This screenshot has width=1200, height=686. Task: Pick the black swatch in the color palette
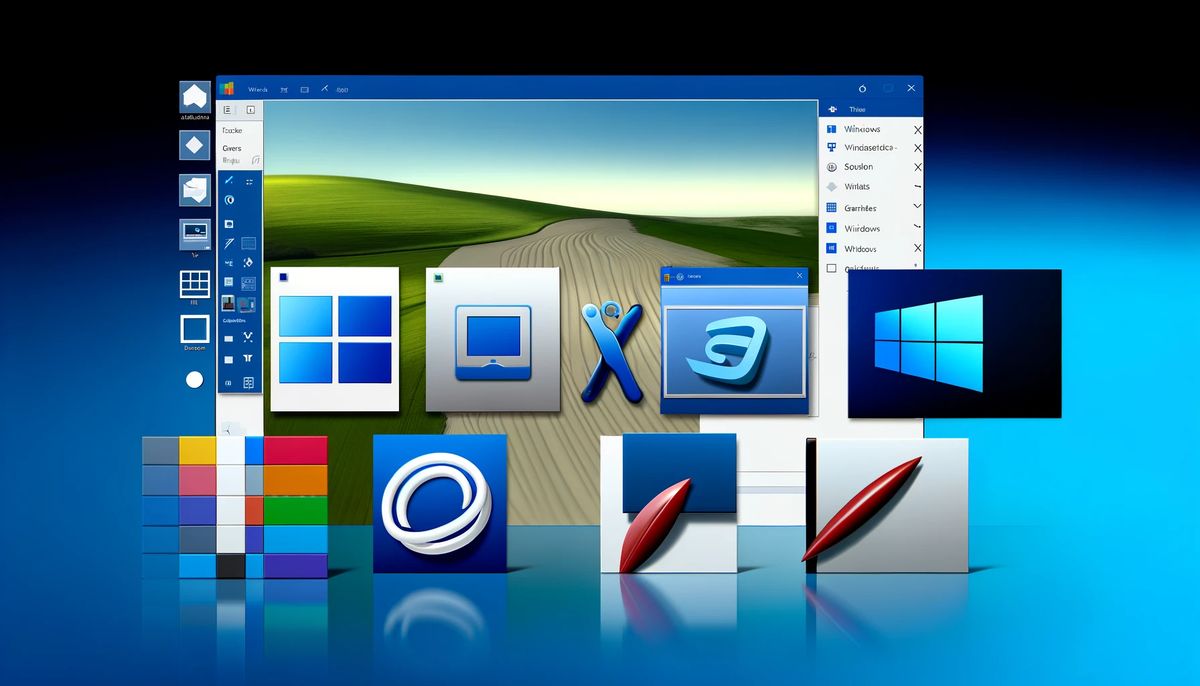click(x=231, y=566)
